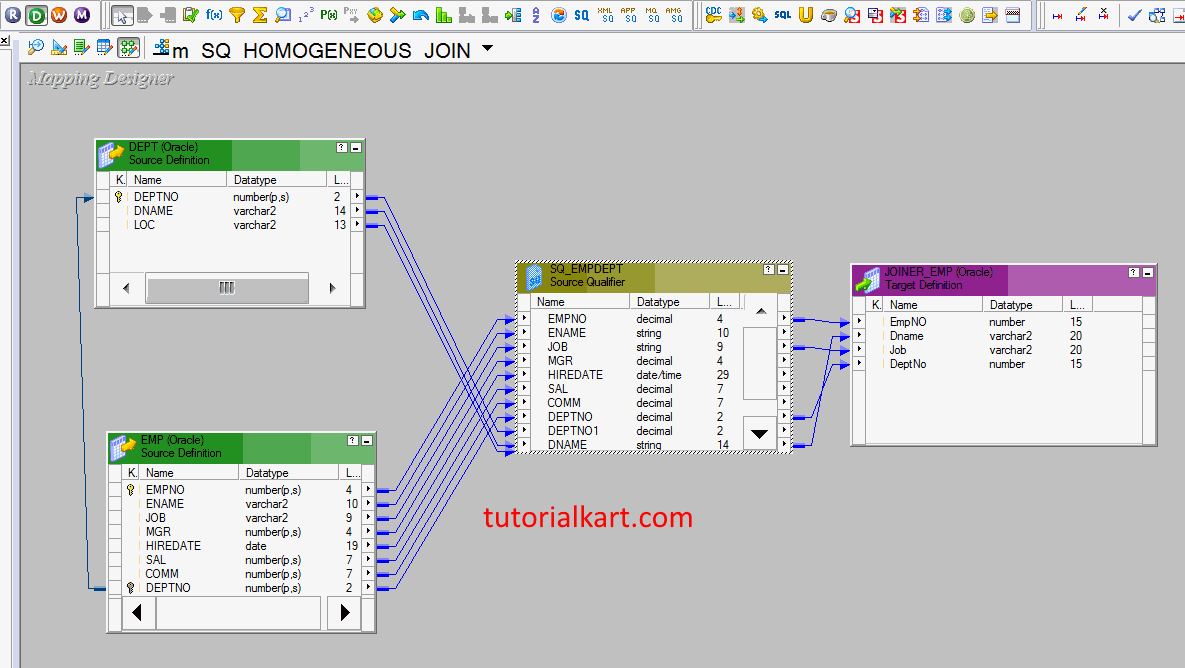Select the Aggregator transformation tool
The height and width of the screenshot is (668, 1185).
point(259,14)
